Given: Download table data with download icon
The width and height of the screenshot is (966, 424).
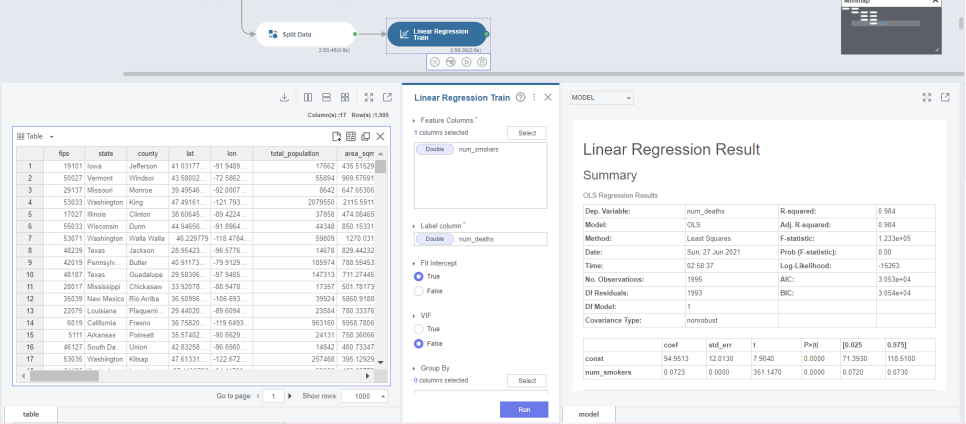Looking at the screenshot, I should tap(284, 97).
